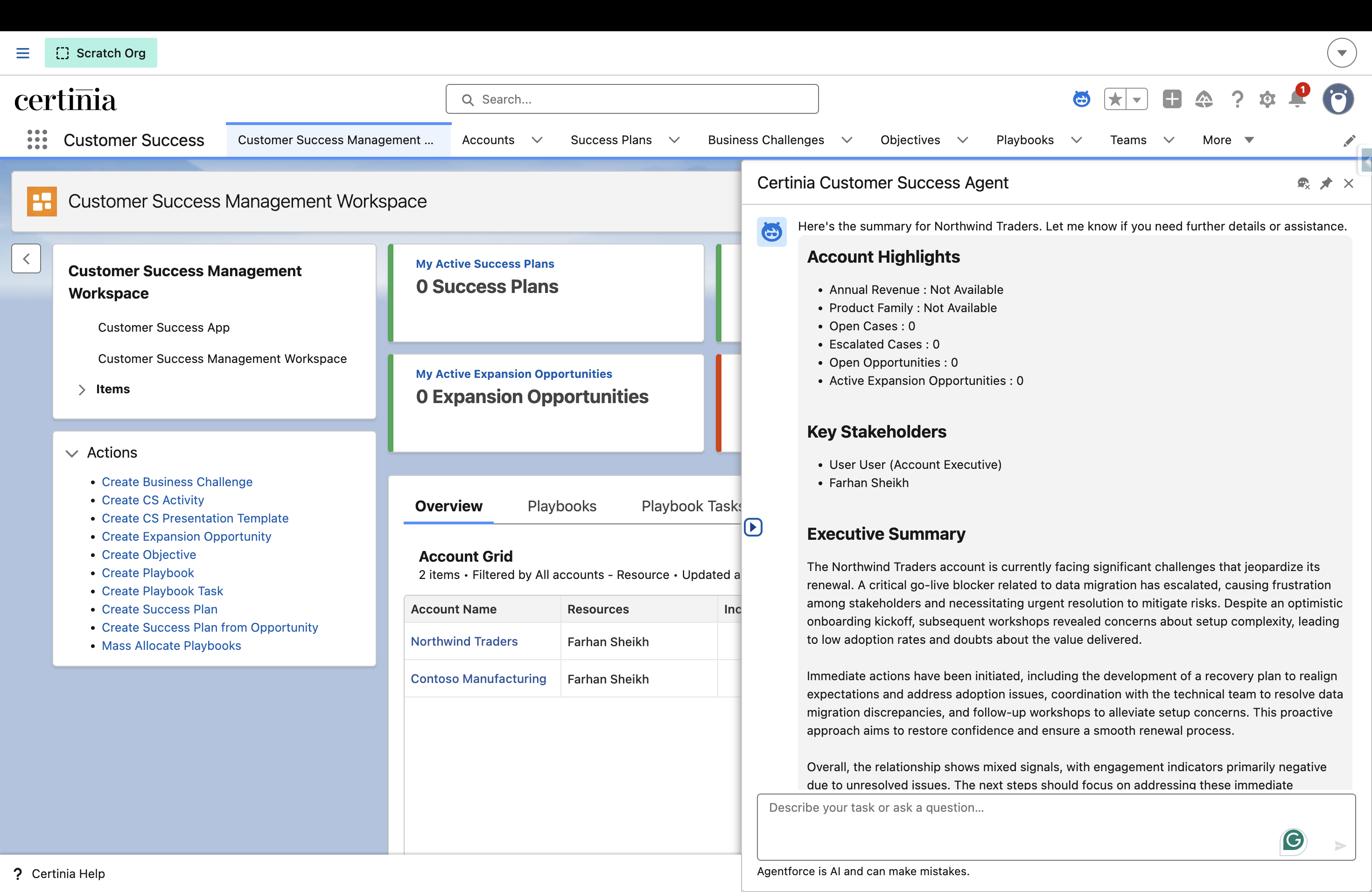Viewport: 1372px width, 892px height.
Task: Click Create Success Plan from Opportunity link
Action: click(x=210, y=627)
